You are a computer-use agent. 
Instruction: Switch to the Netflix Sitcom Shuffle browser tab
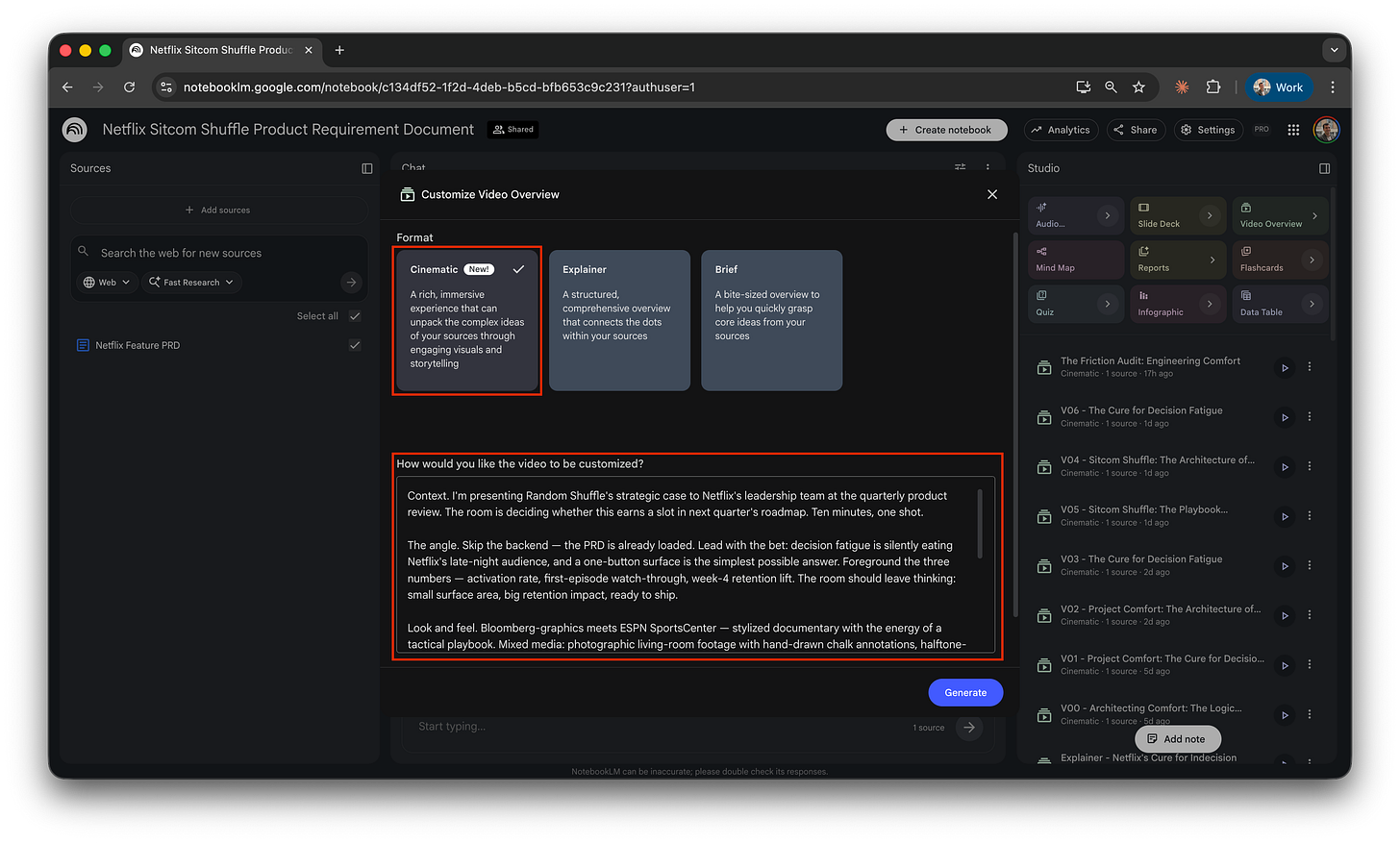pyautogui.click(x=222, y=50)
